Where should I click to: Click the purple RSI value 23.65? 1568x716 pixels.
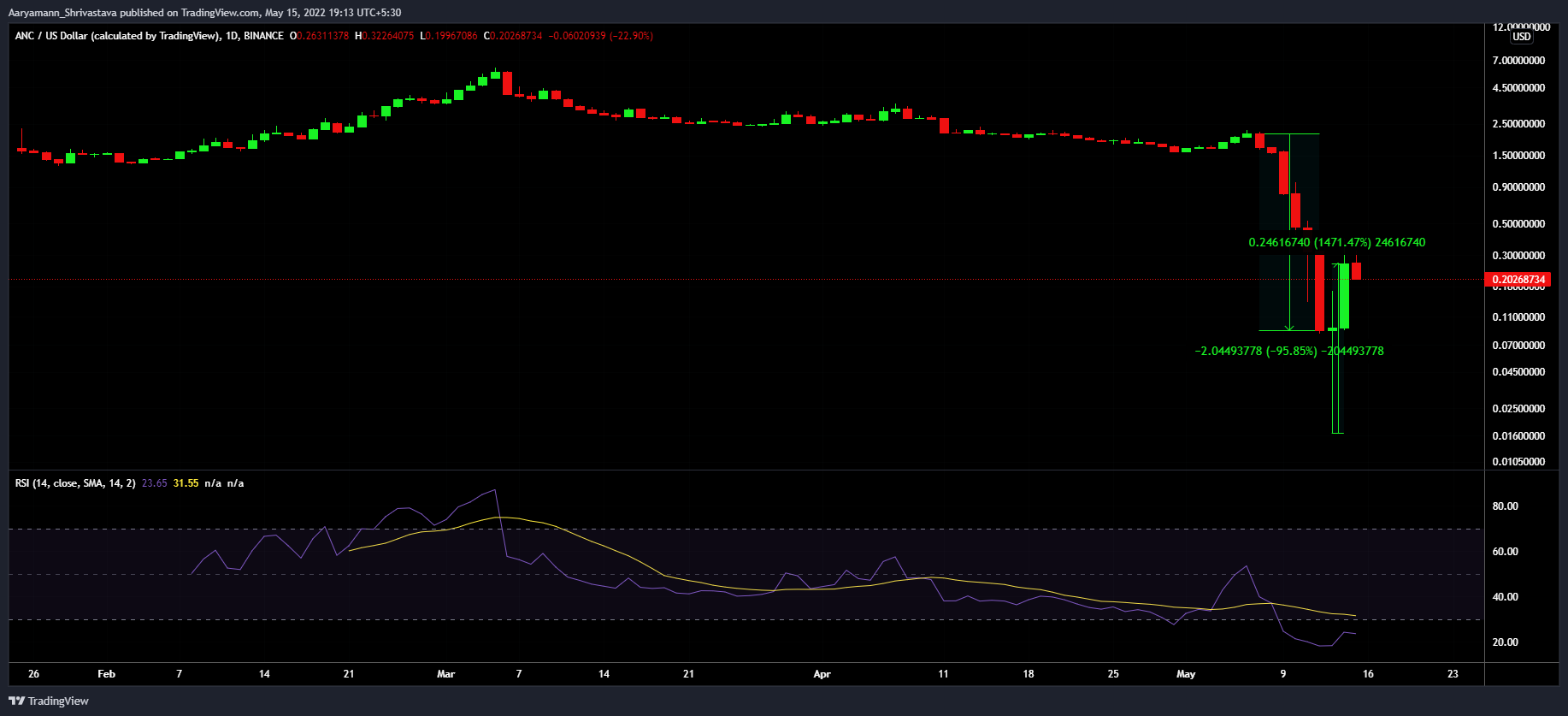click(x=155, y=483)
